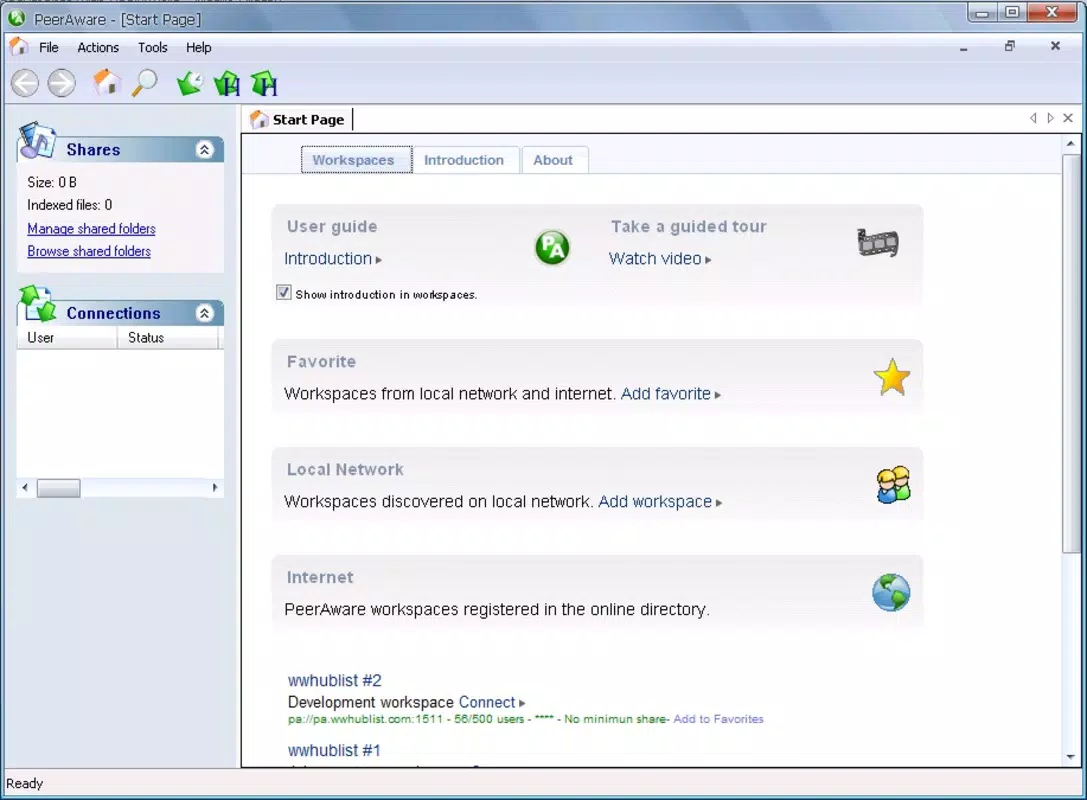Click the Start Page scrollbar up arrow

tap(1071, 144)
